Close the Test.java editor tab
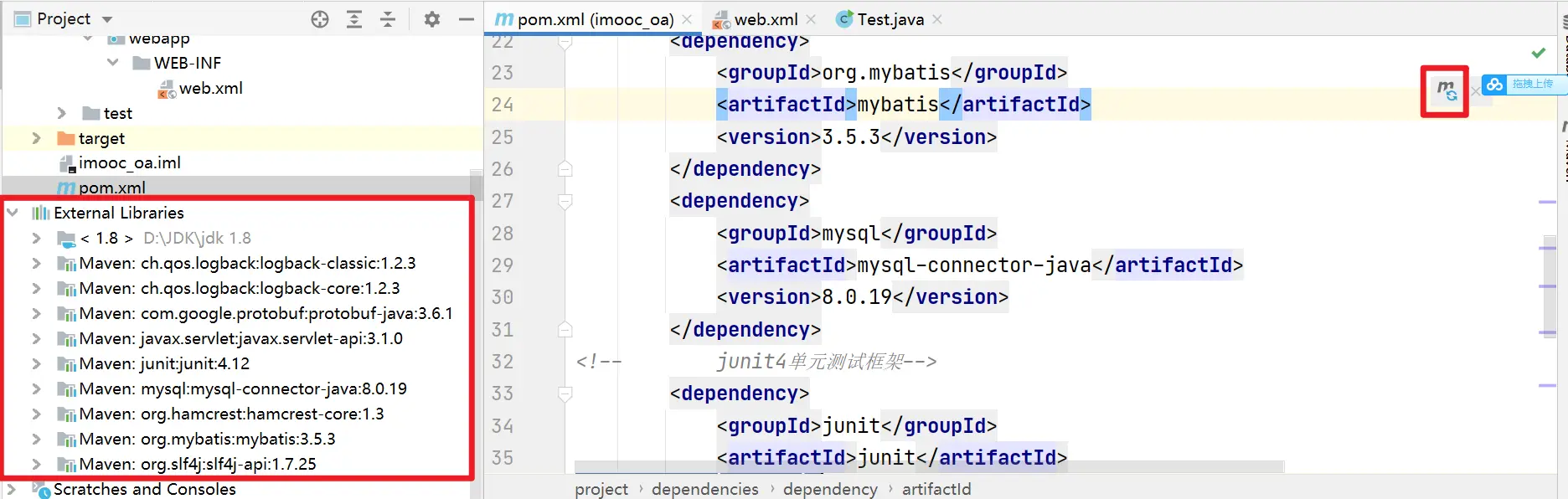The image size is (1568, 499). (937, 19)
